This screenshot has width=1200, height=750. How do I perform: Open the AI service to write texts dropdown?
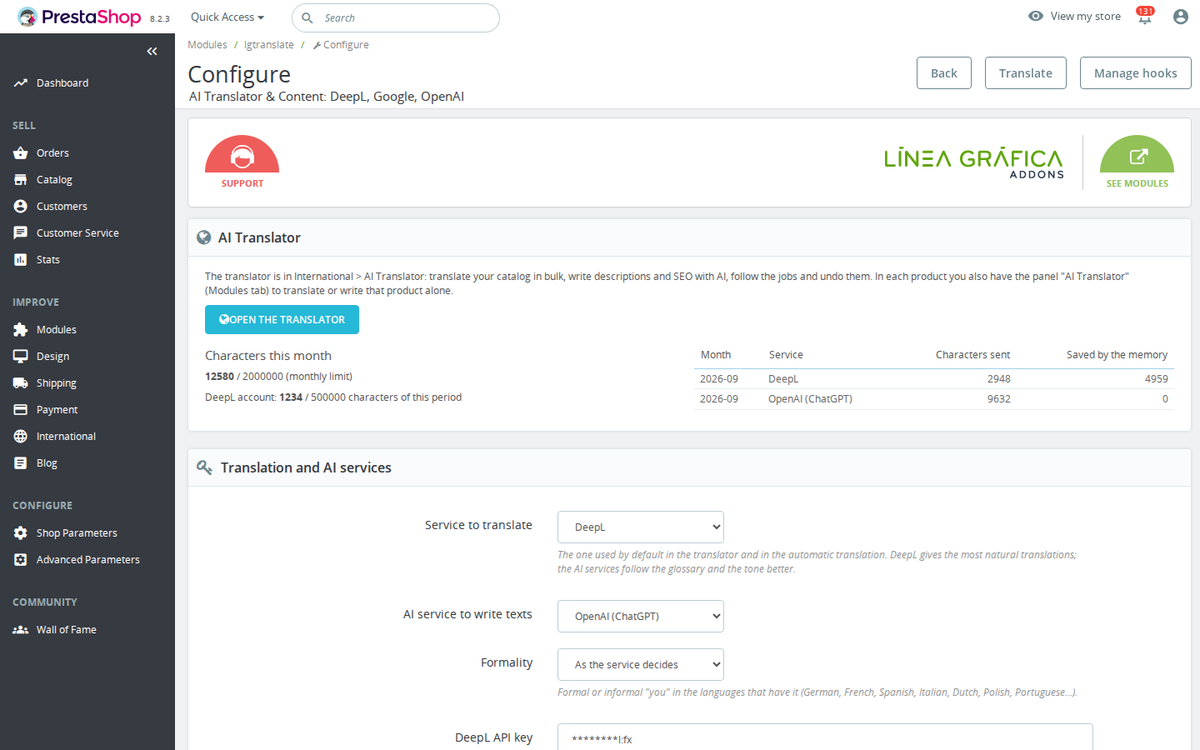pyautogui.click(x=640, y=616)
